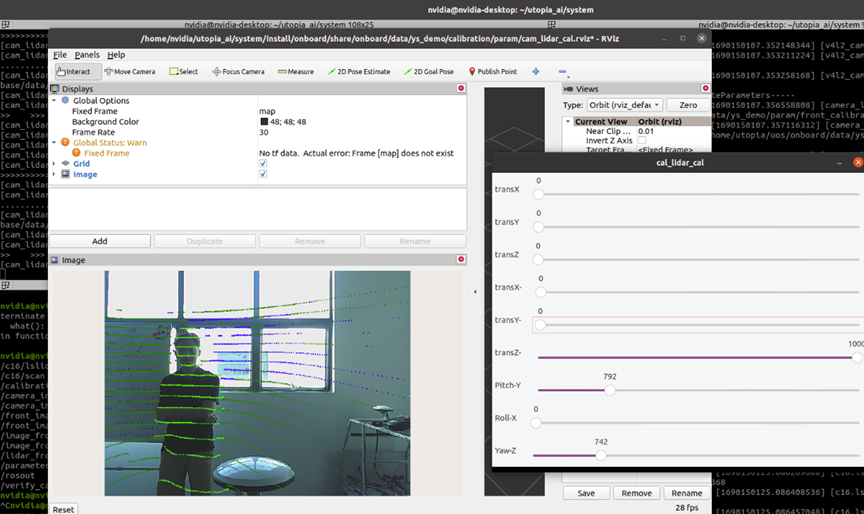Click the Zero view button
Viewport: 864px width, 514px height.
pyautogui.click(x=688, y=105)
